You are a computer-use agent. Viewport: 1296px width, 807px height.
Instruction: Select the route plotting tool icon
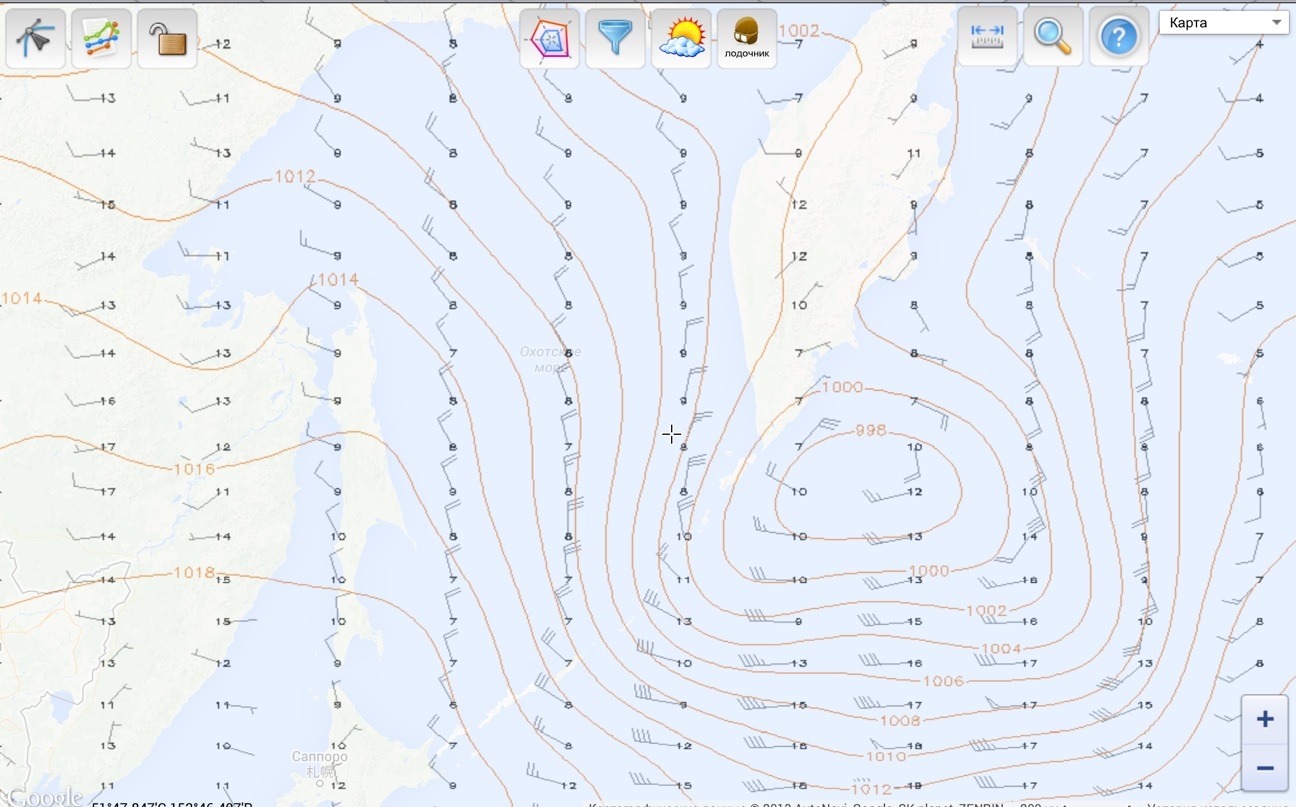click(x=36, y=39)
